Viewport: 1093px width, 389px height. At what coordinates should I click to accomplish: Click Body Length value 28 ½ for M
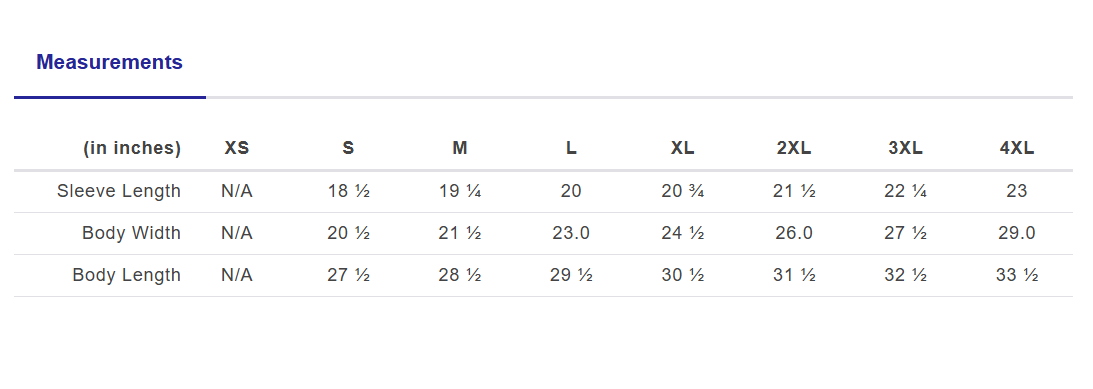459,275
